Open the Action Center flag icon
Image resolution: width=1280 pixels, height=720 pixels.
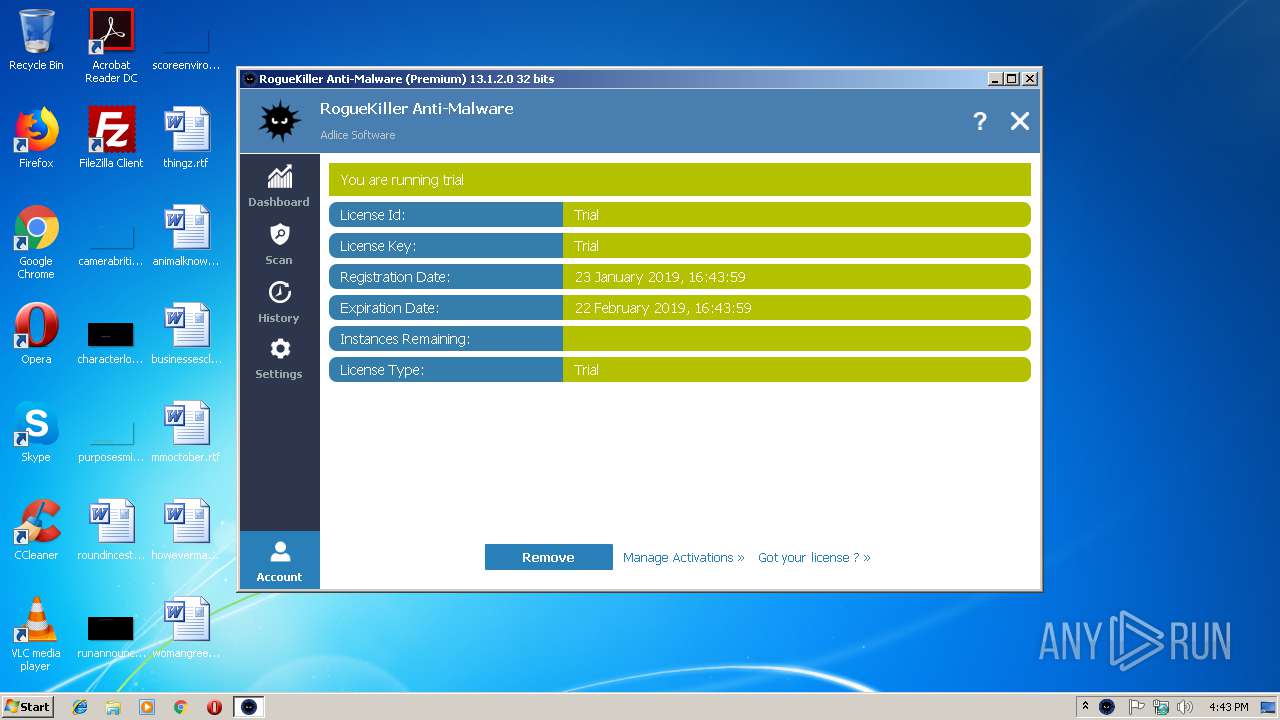point(1136,707)
